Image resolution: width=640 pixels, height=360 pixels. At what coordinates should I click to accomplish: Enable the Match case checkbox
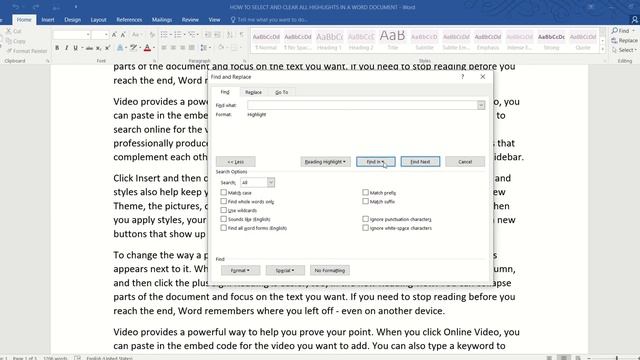click(x=223, y=192)
